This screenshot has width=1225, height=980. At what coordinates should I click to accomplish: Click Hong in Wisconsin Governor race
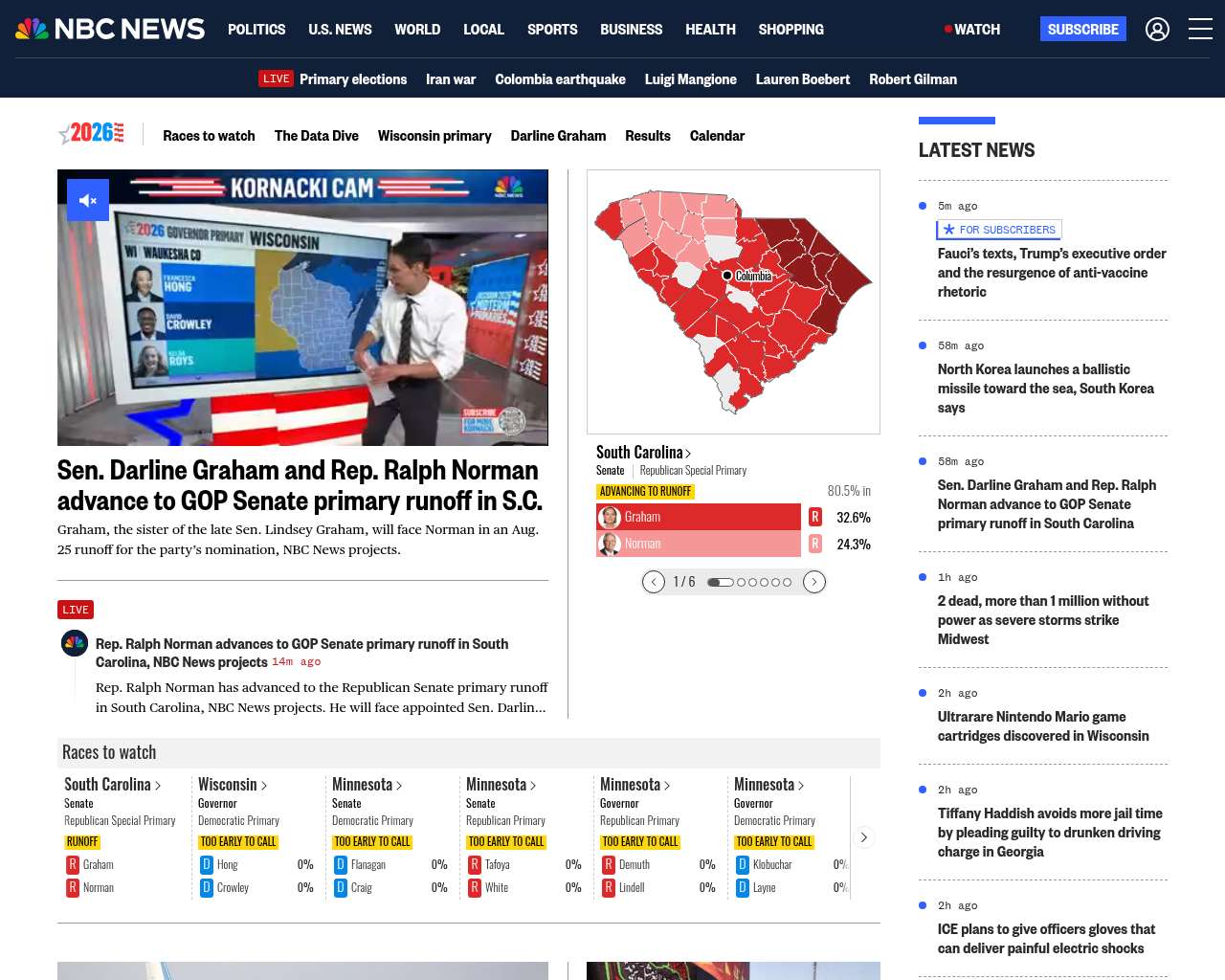click(228, 864)
